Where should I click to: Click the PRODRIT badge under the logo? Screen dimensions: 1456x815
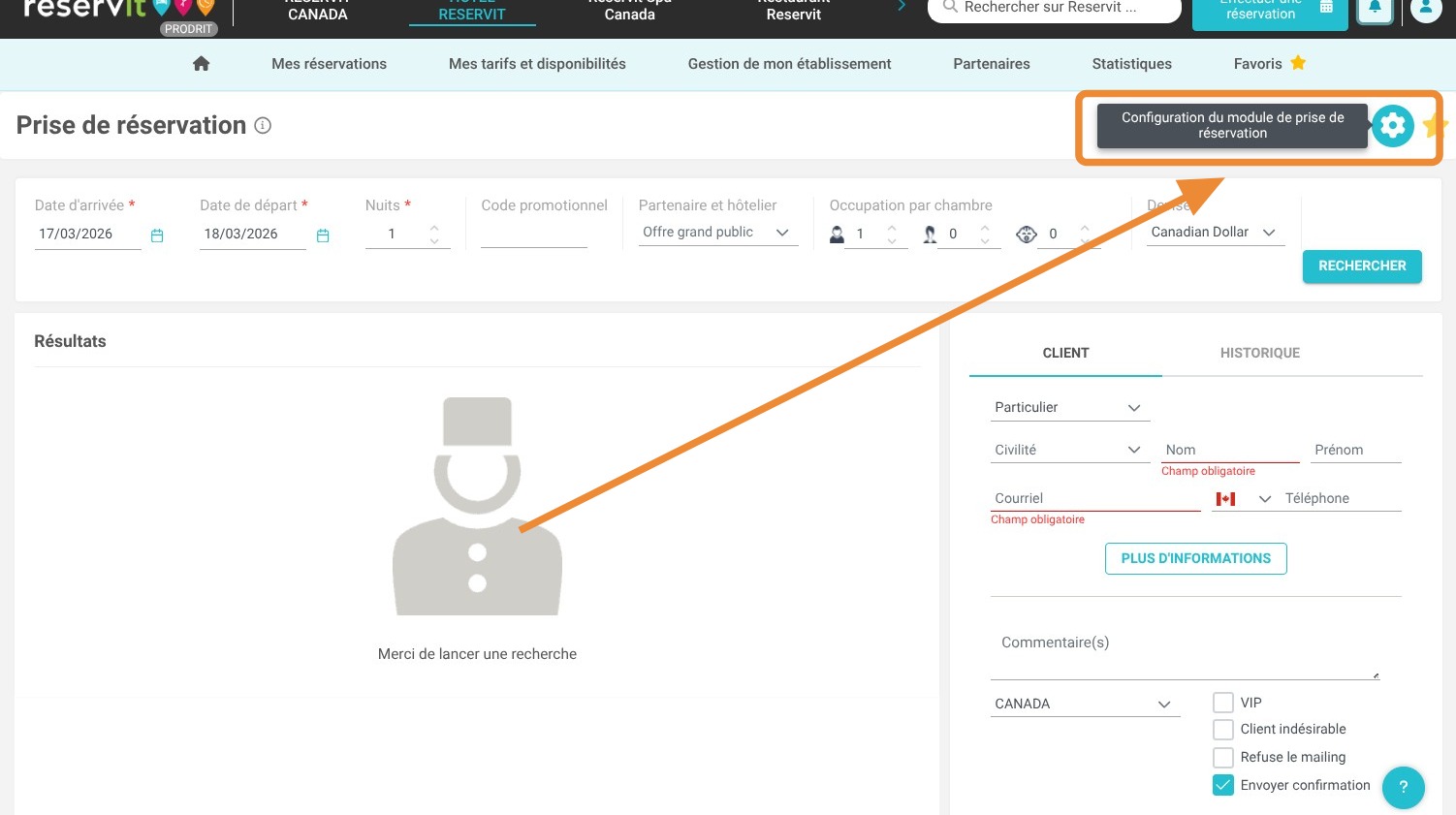188,29
